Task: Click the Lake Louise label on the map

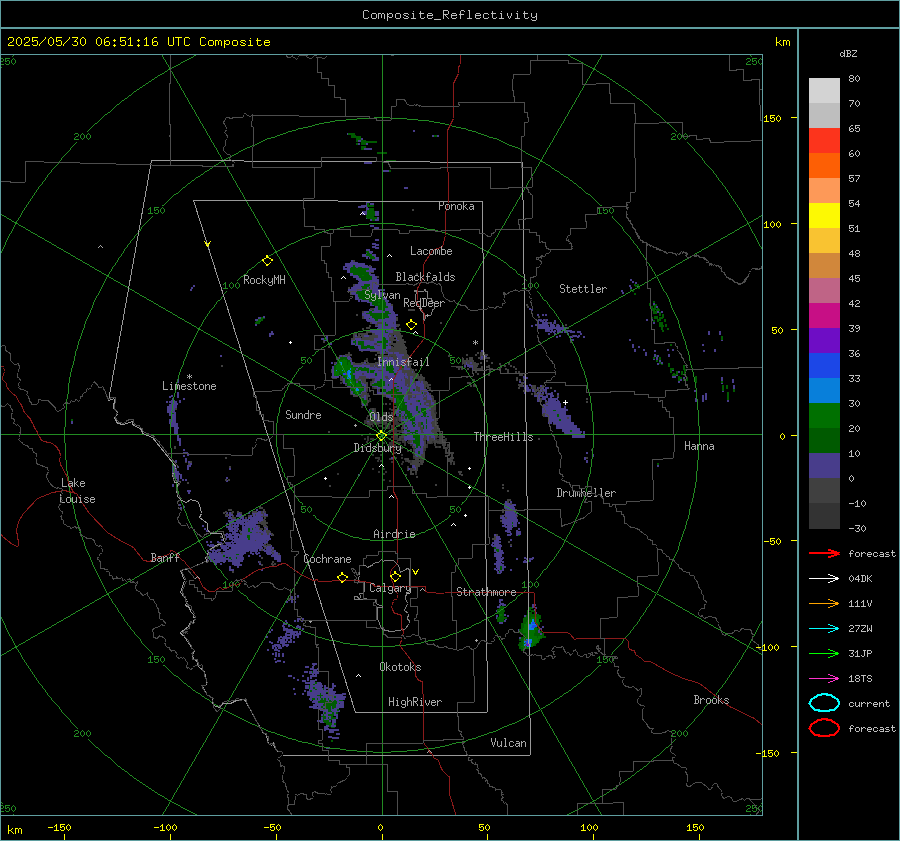Action: 77,491
